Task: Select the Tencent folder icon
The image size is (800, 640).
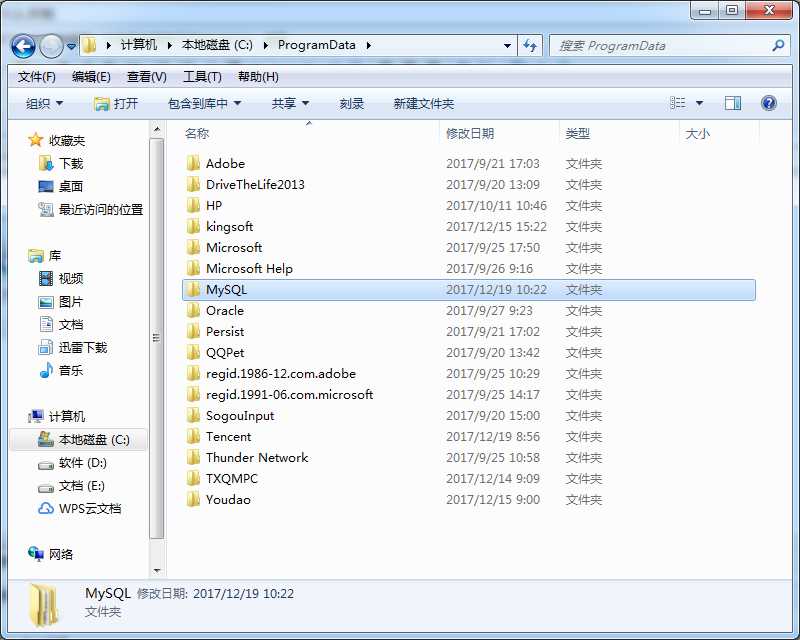Action: click(x=193, y=436)
